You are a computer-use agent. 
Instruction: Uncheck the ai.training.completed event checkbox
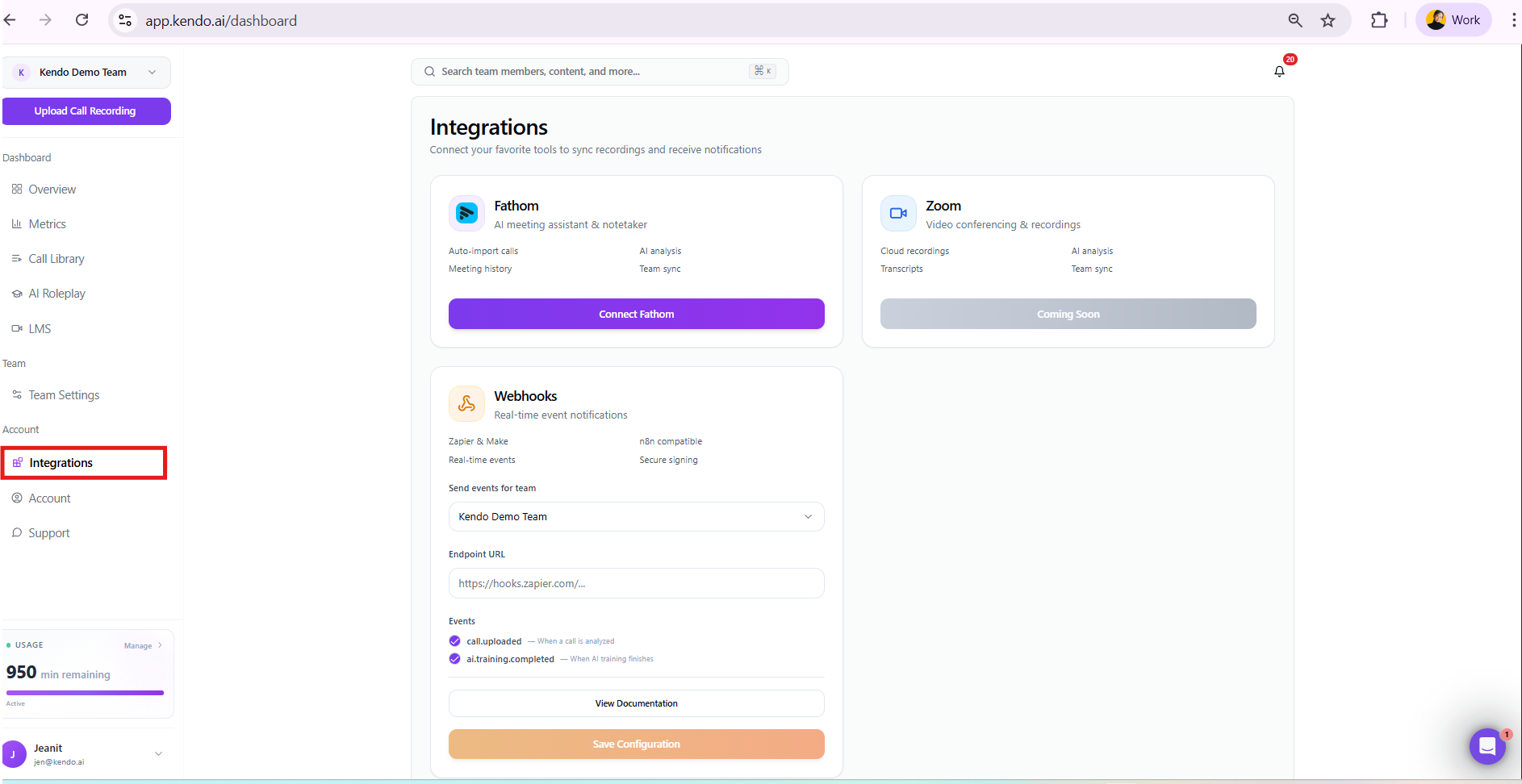455,659
